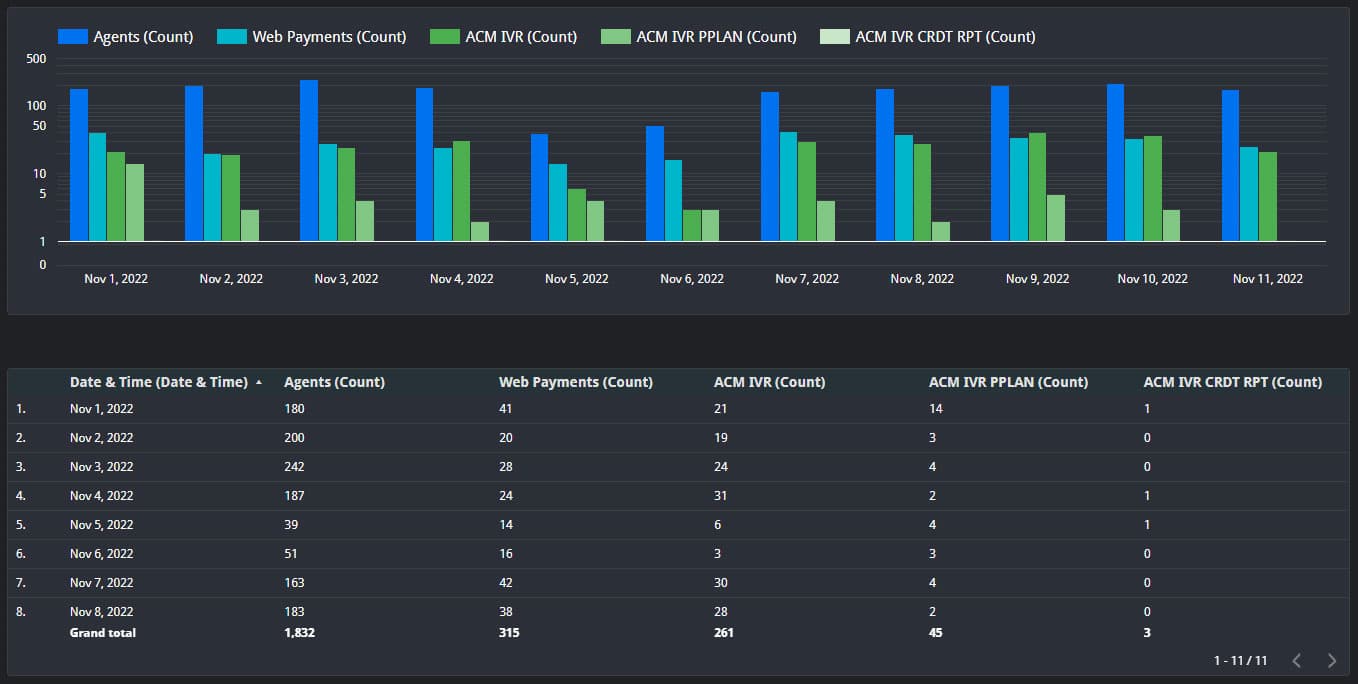The image size is (1358, 684).
Task: Click the Nov 9, 2022 ACM IVR bar
Action: point(1037,187)
